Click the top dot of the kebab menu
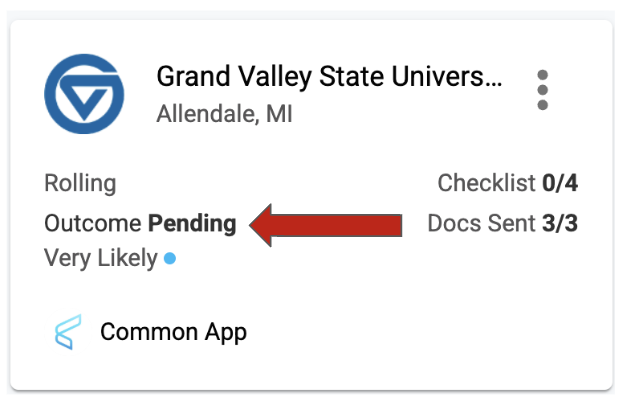 (542, 75)
